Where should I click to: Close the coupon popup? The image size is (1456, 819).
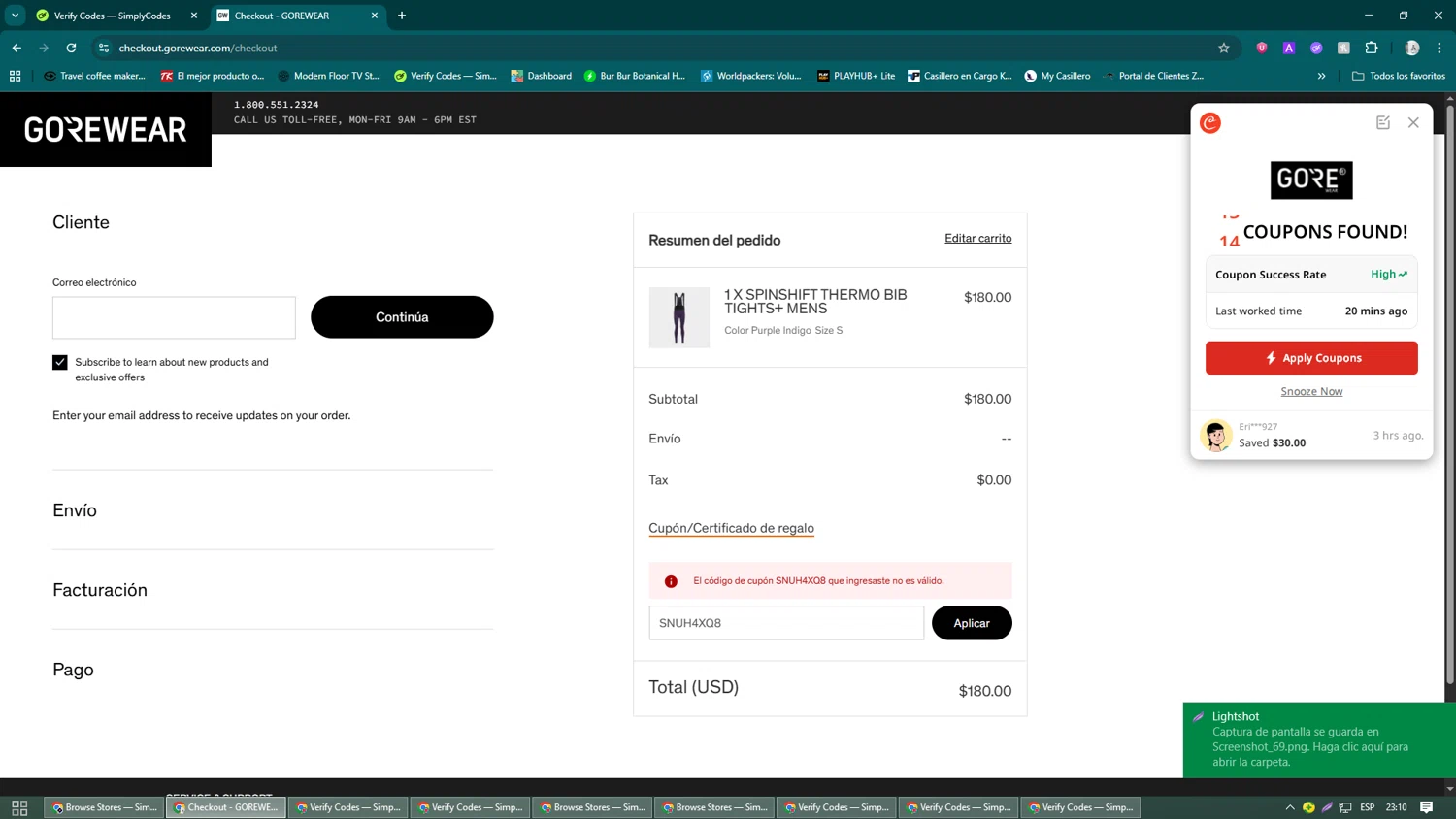[x=1413, y=122]
